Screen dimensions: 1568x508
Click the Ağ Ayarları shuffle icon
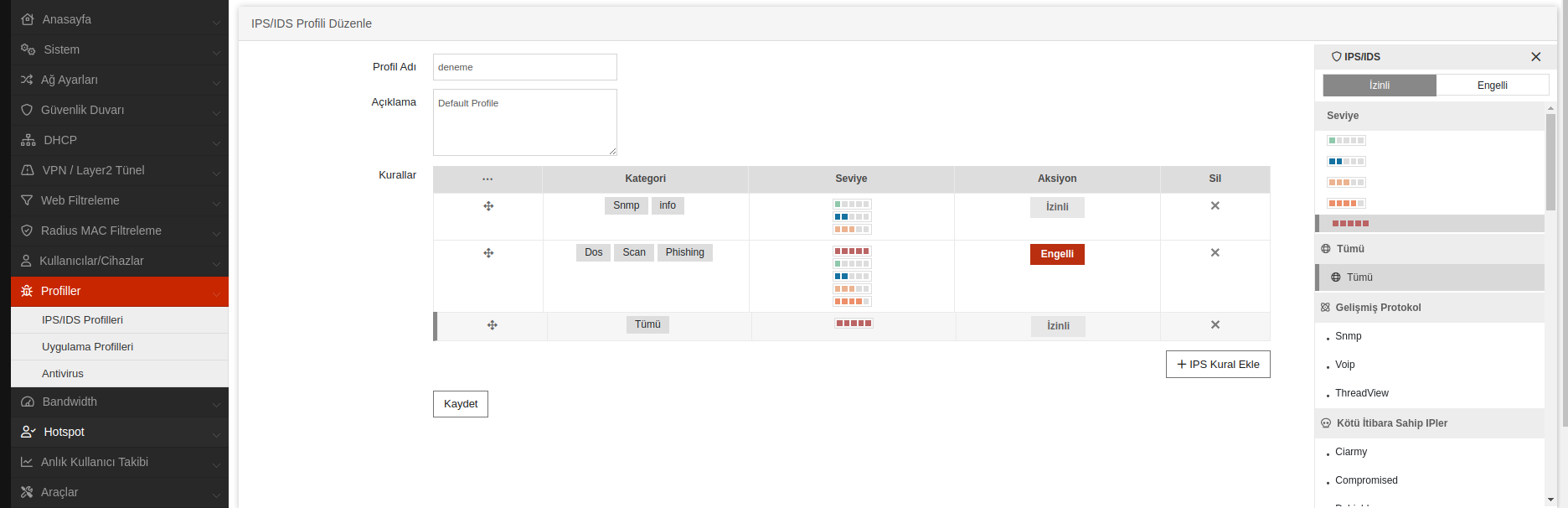27,80
